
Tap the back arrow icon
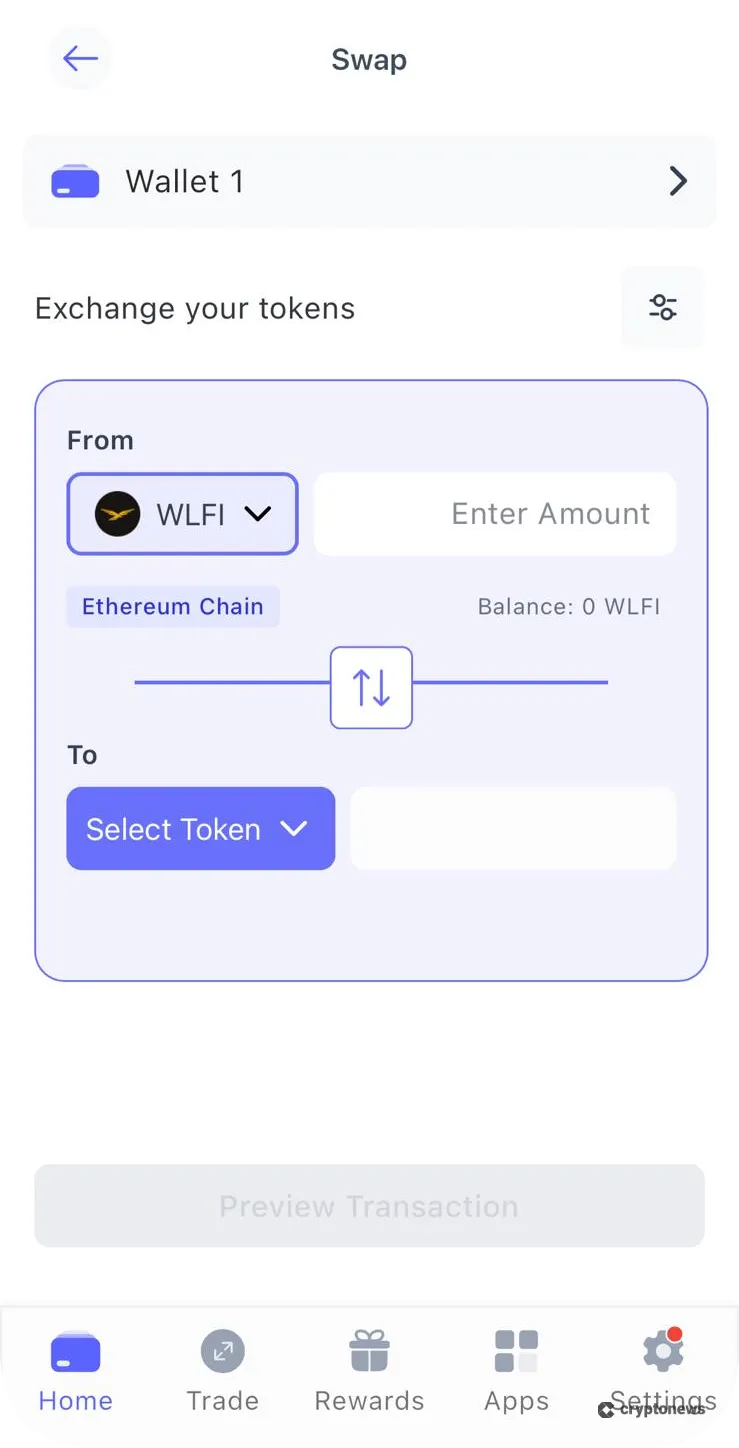[x=80, y=59]
